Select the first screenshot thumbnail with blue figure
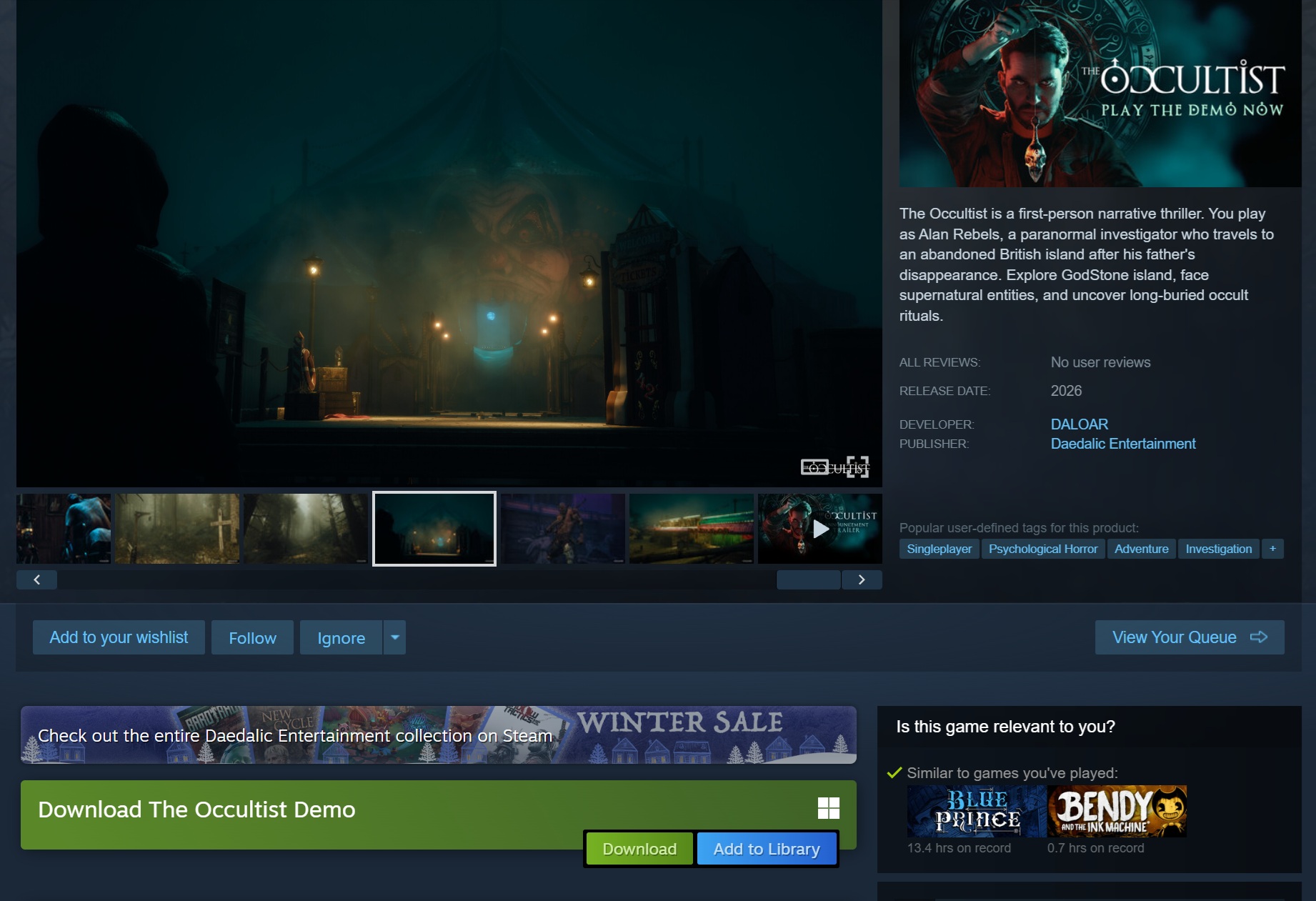 pyautogui.click(x=64, y=529)
